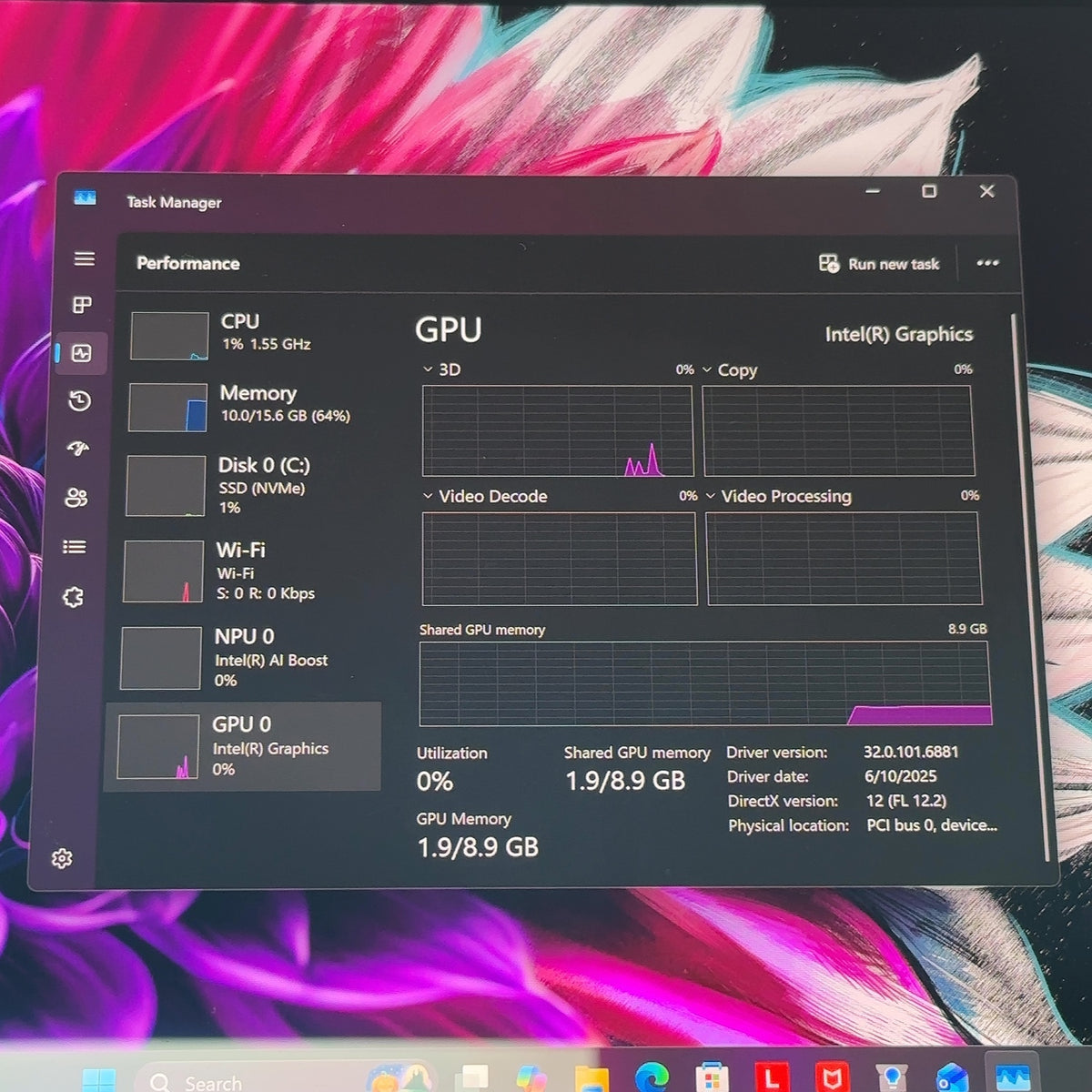This screenshot has height=1092, width=1092.
Task: Click the Video Processing usage graph
Action: tap(844, 559)
